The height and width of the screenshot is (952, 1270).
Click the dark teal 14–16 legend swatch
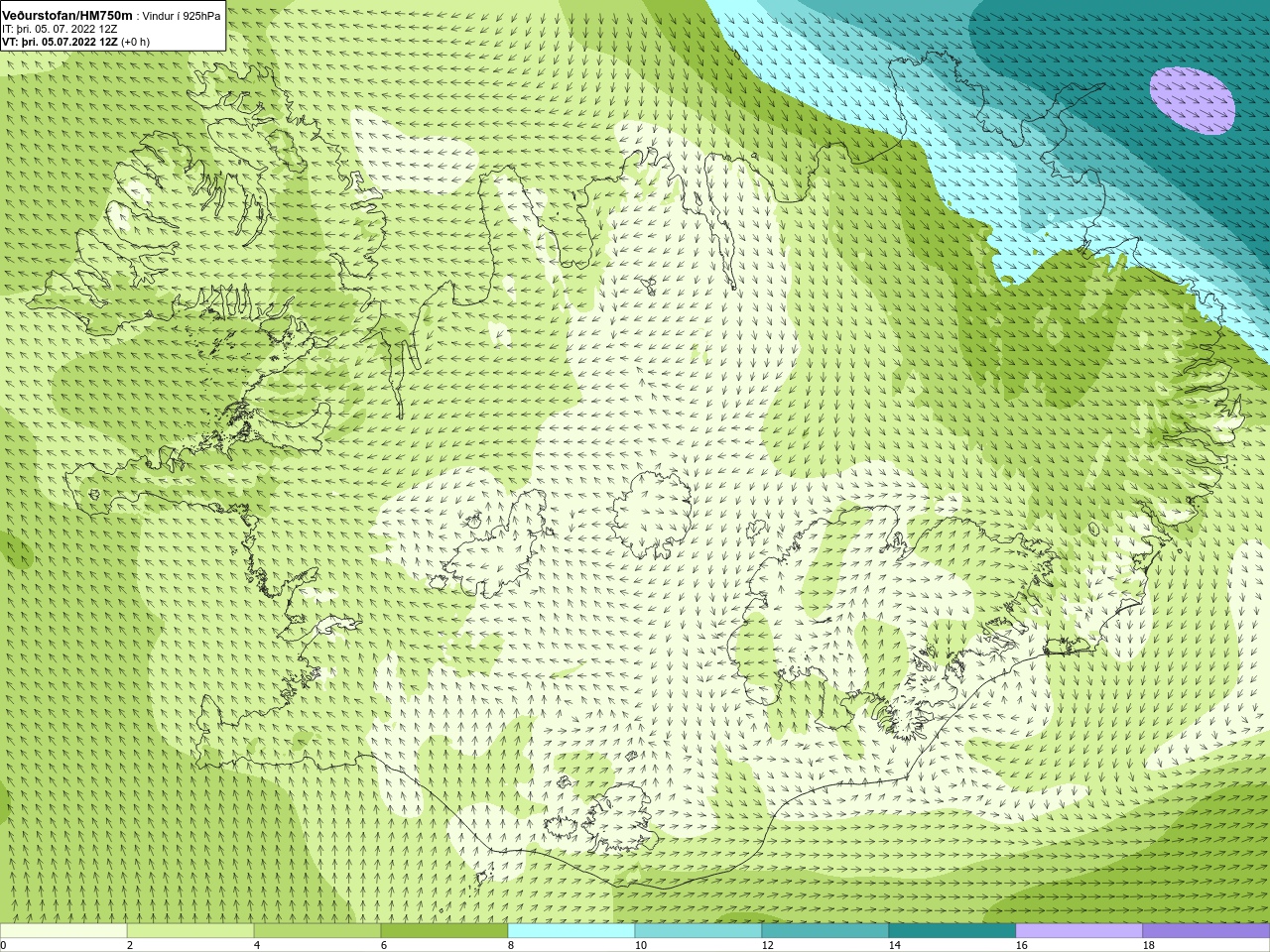952,931
